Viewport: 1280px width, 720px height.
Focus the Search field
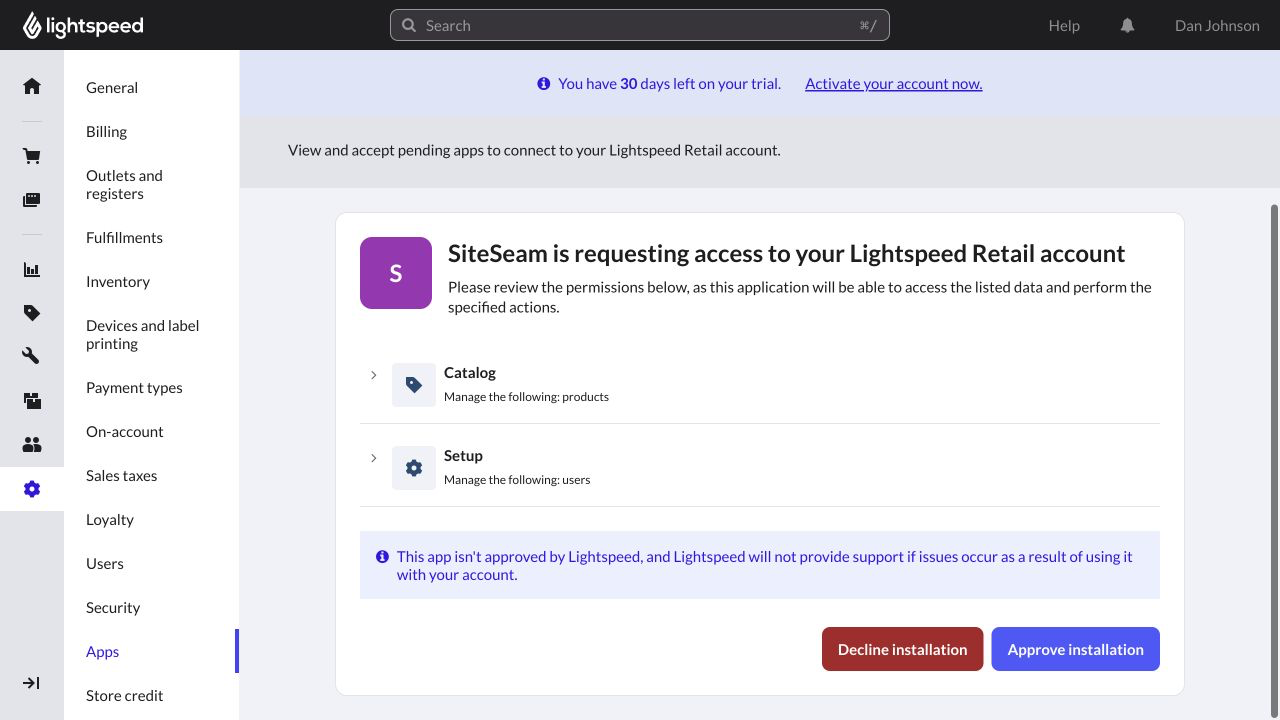click(x=640, y=25)
